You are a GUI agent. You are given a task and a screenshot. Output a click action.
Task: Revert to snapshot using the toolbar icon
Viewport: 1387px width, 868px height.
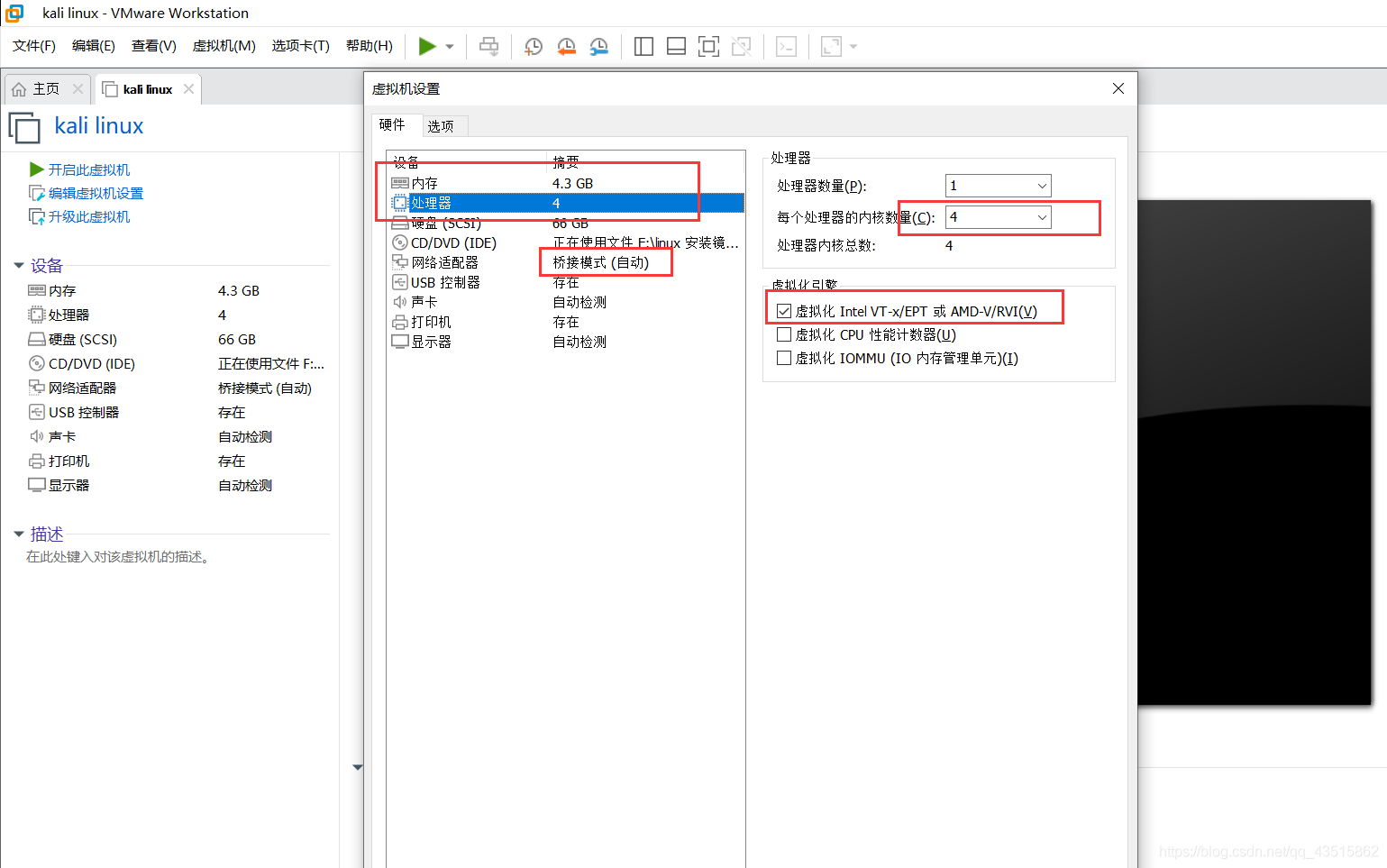566,46
